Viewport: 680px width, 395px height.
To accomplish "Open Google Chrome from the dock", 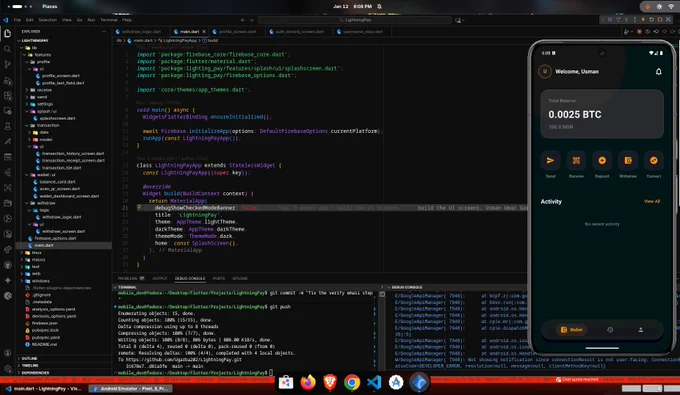I will point(352,382).
